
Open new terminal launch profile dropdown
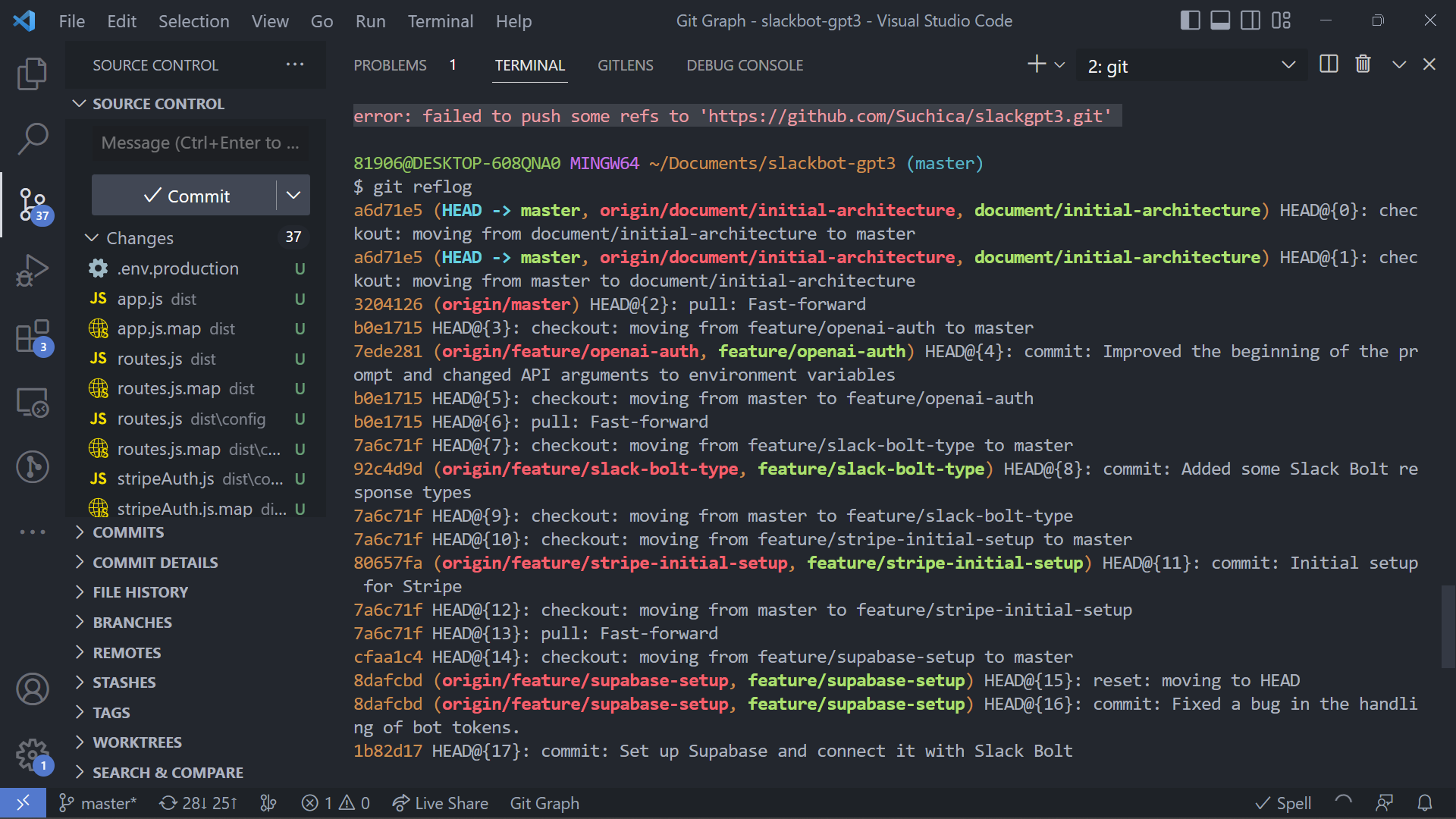point(1059,65)
